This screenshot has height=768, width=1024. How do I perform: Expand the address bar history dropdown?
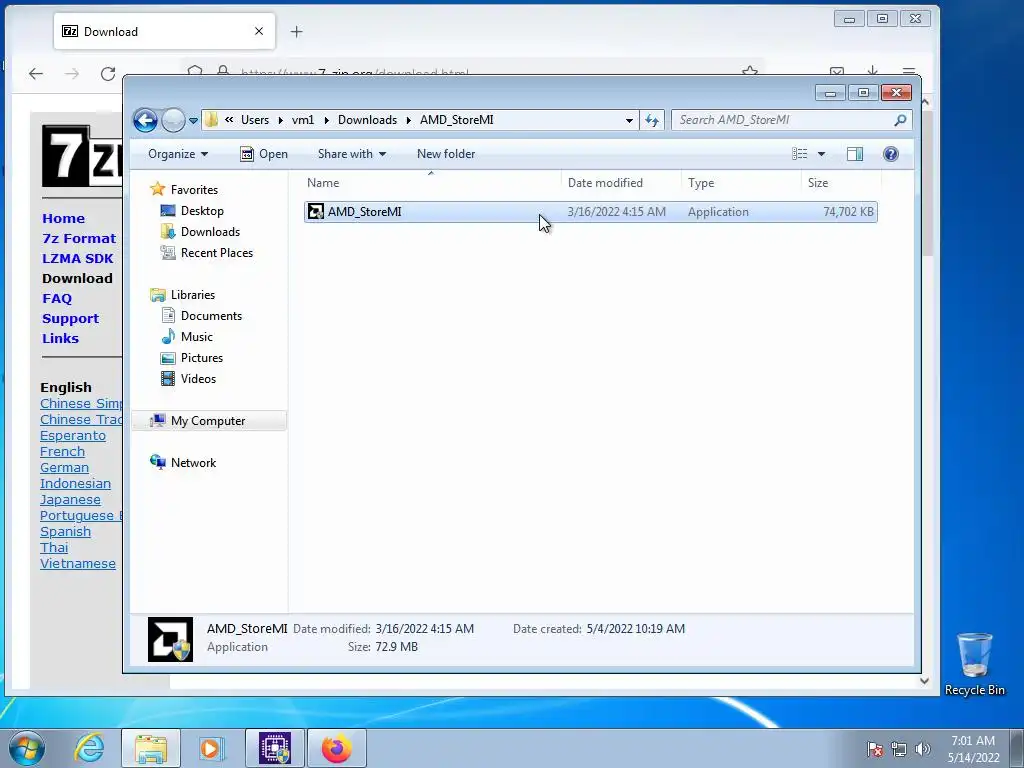click(629, 121)
